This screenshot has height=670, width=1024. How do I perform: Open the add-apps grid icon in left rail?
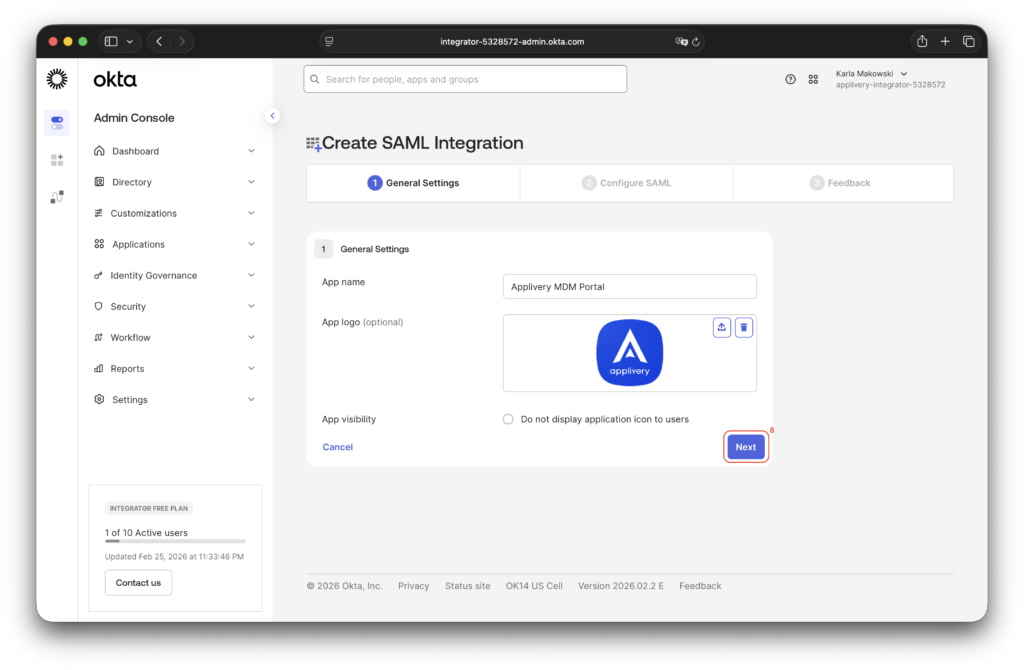pyautogui.click(x=57, y=160)
